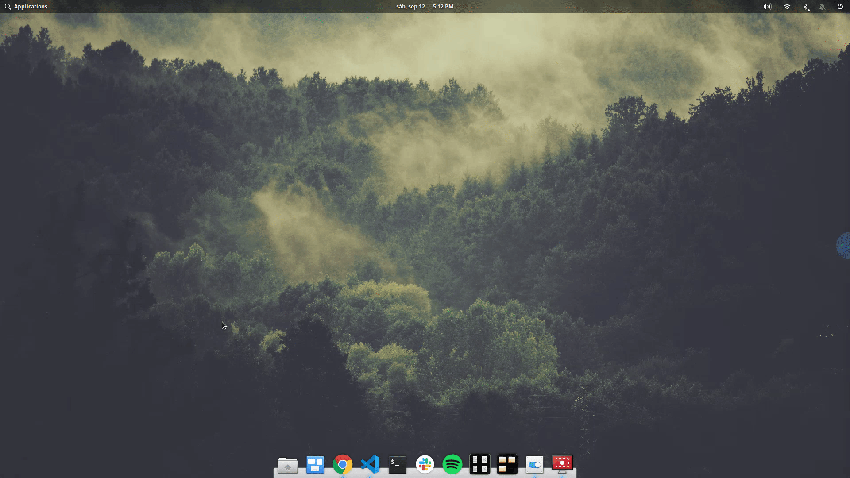Open the date and time indicator

(425, 7)
